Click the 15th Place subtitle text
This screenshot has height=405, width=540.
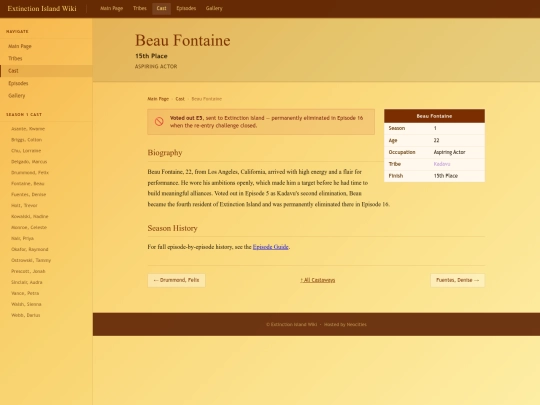(151, 56)
